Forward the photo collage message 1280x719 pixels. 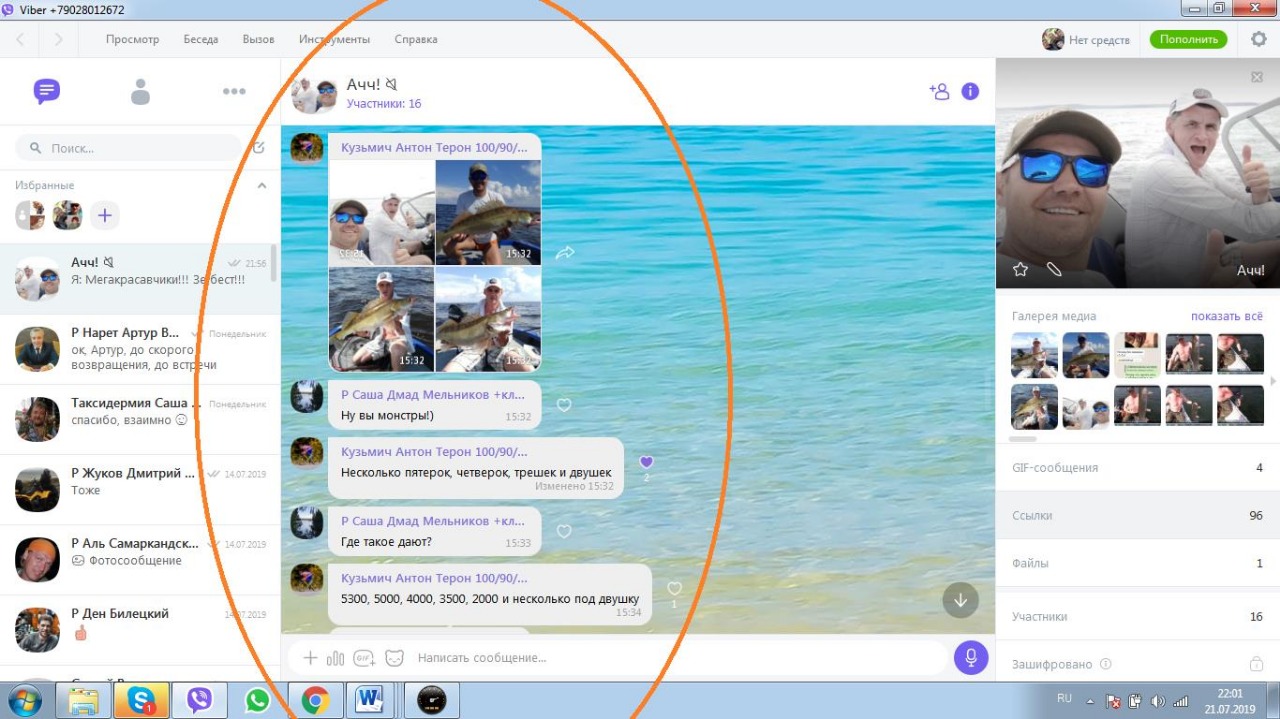[x=565, y=253]
